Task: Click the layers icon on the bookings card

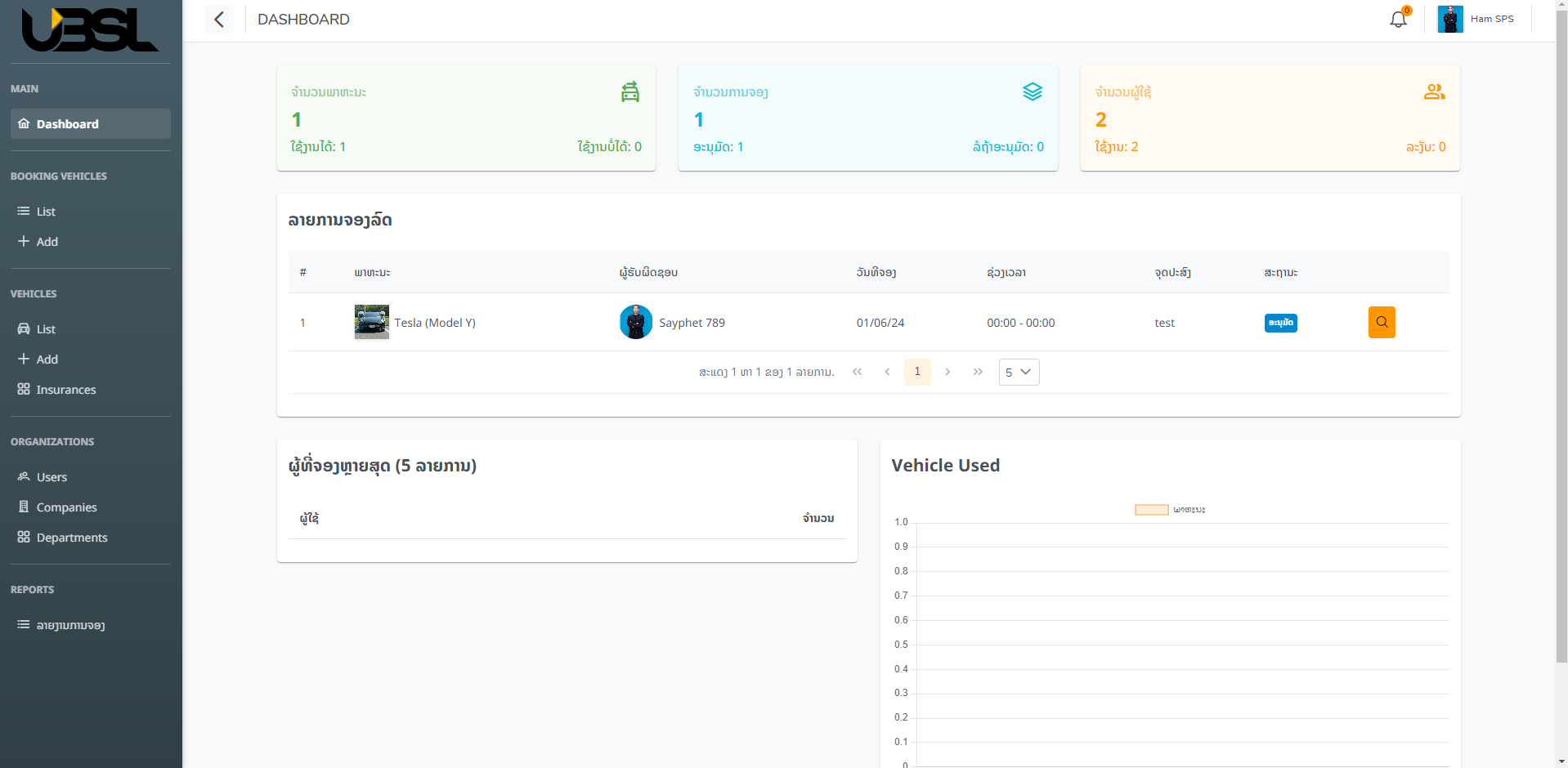Action: (x=1032, y=92)
